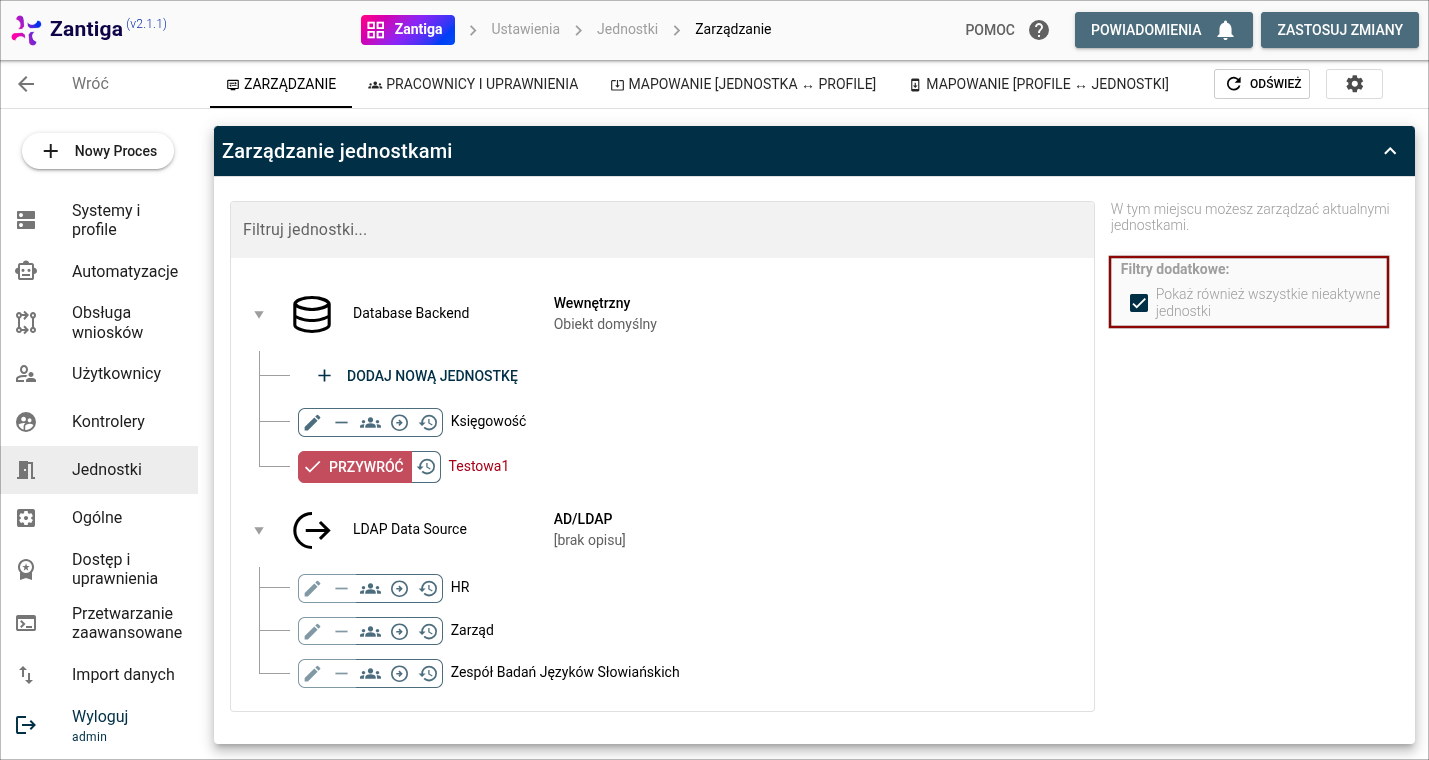Collapse the LDAP Data Source tree node
Image resolution: width=1429 pixels, height=760 pixels.
click(259, 530)
